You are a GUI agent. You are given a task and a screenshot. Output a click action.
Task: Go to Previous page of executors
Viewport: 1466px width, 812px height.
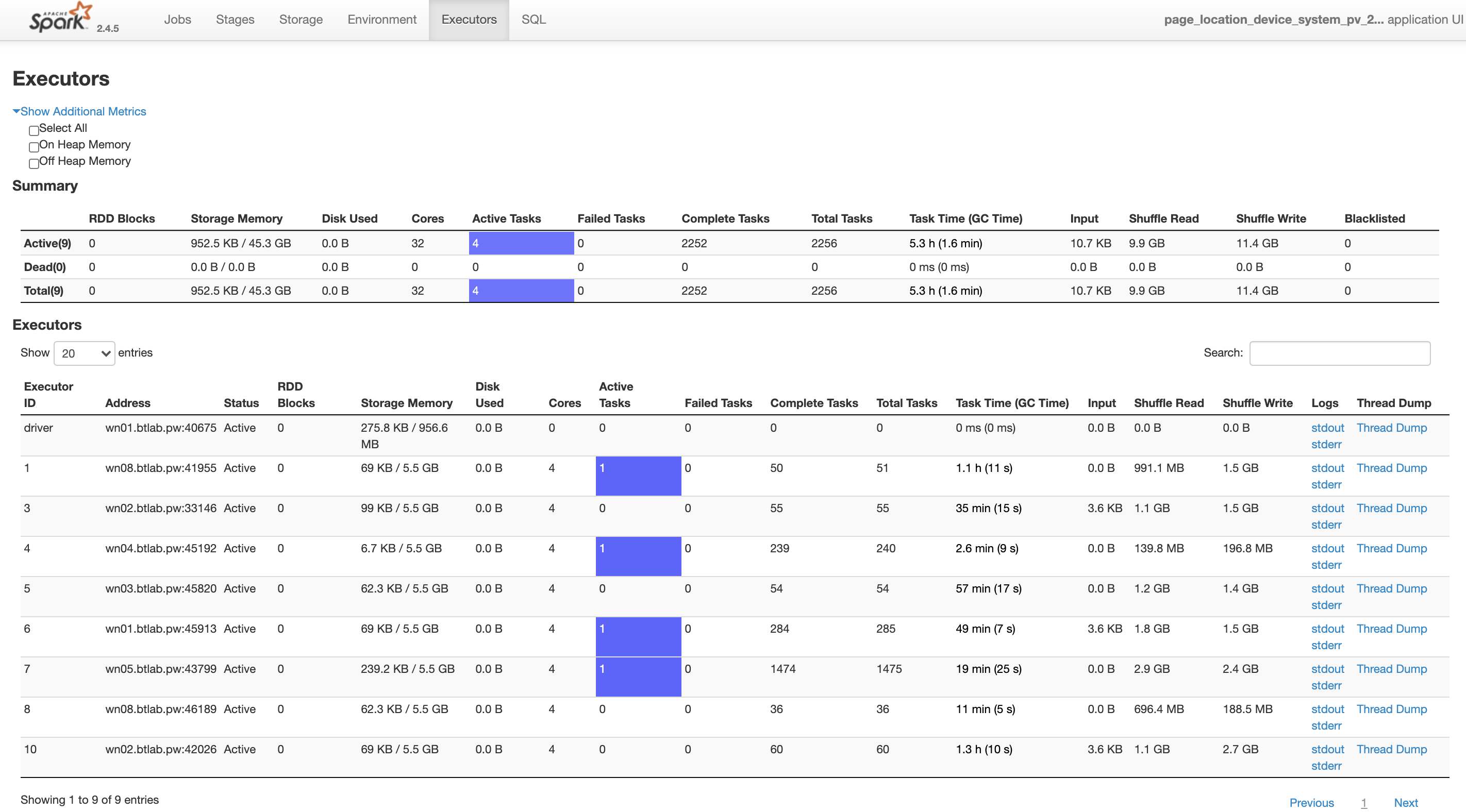pos(1311,803)
